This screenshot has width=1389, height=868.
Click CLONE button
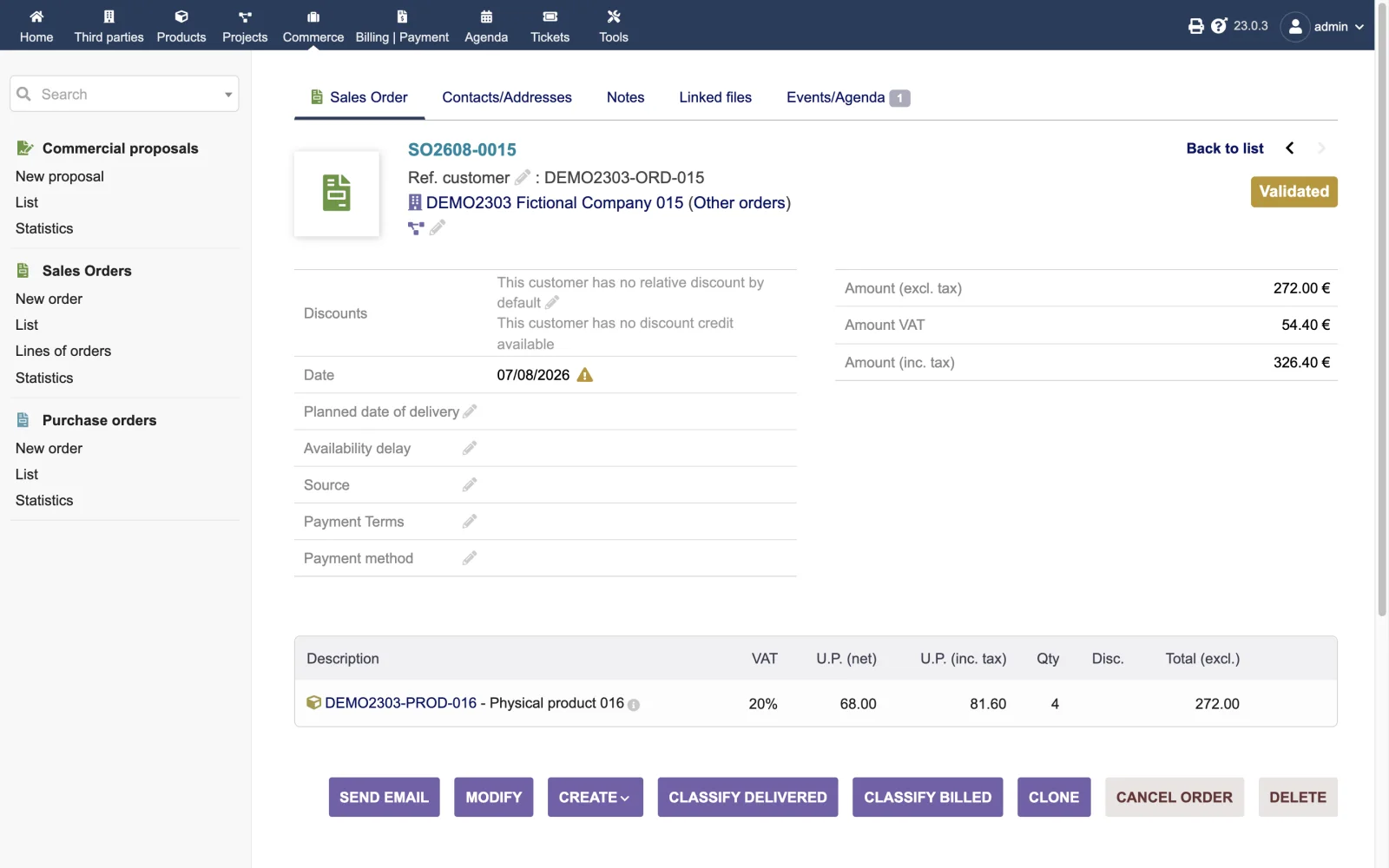pyautogui.click(x=1054, y=797)
